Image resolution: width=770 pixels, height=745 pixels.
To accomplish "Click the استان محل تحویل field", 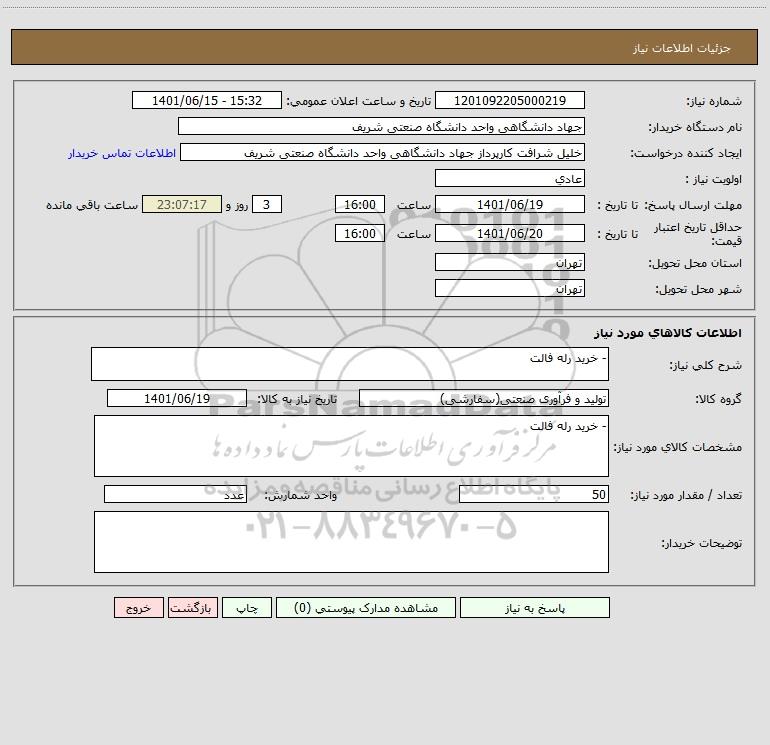I will coord(510,262).
